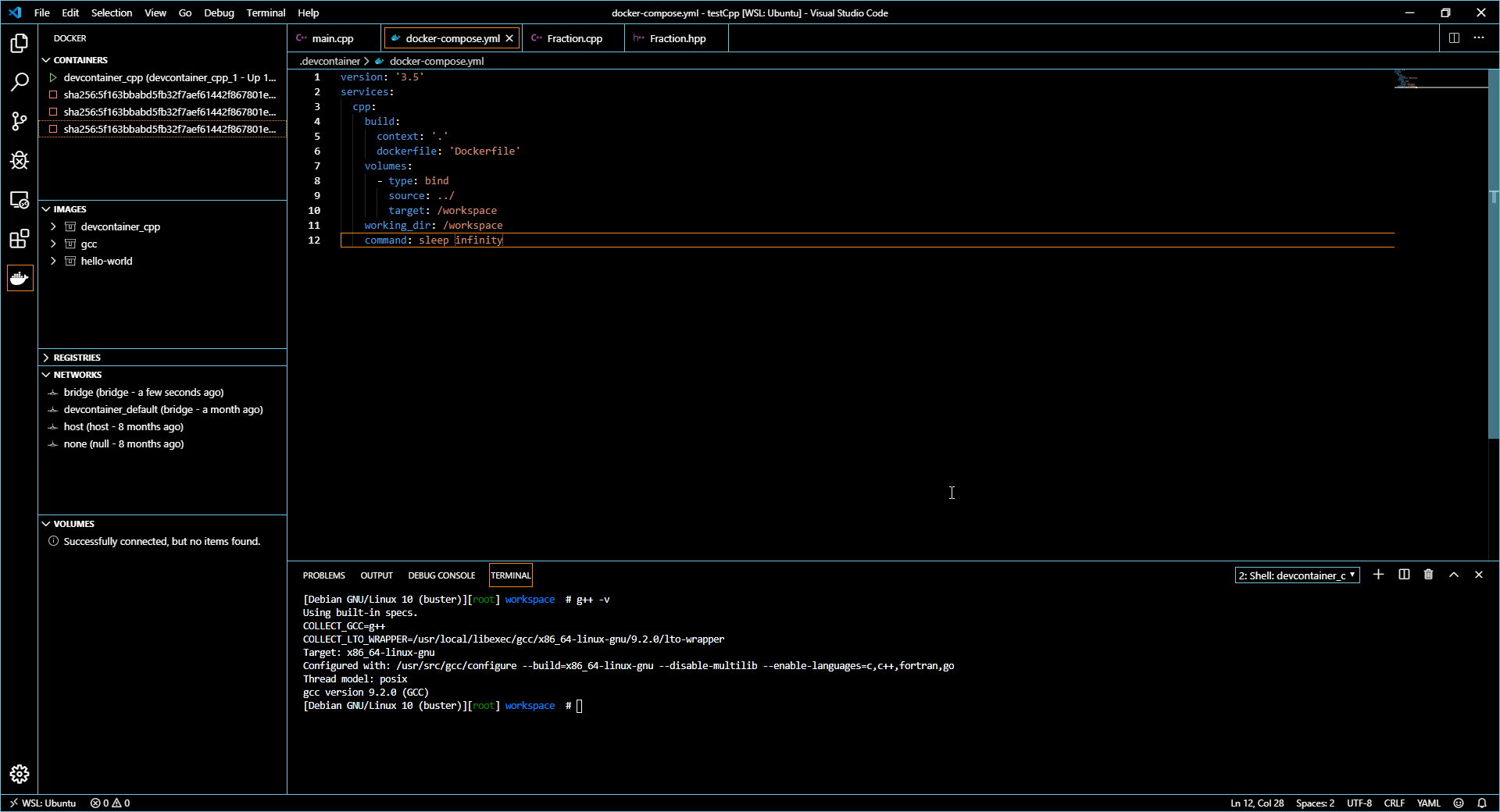Split the terminal panel
Screen dimensions: 1500x812
click(x=1404, y=575)
